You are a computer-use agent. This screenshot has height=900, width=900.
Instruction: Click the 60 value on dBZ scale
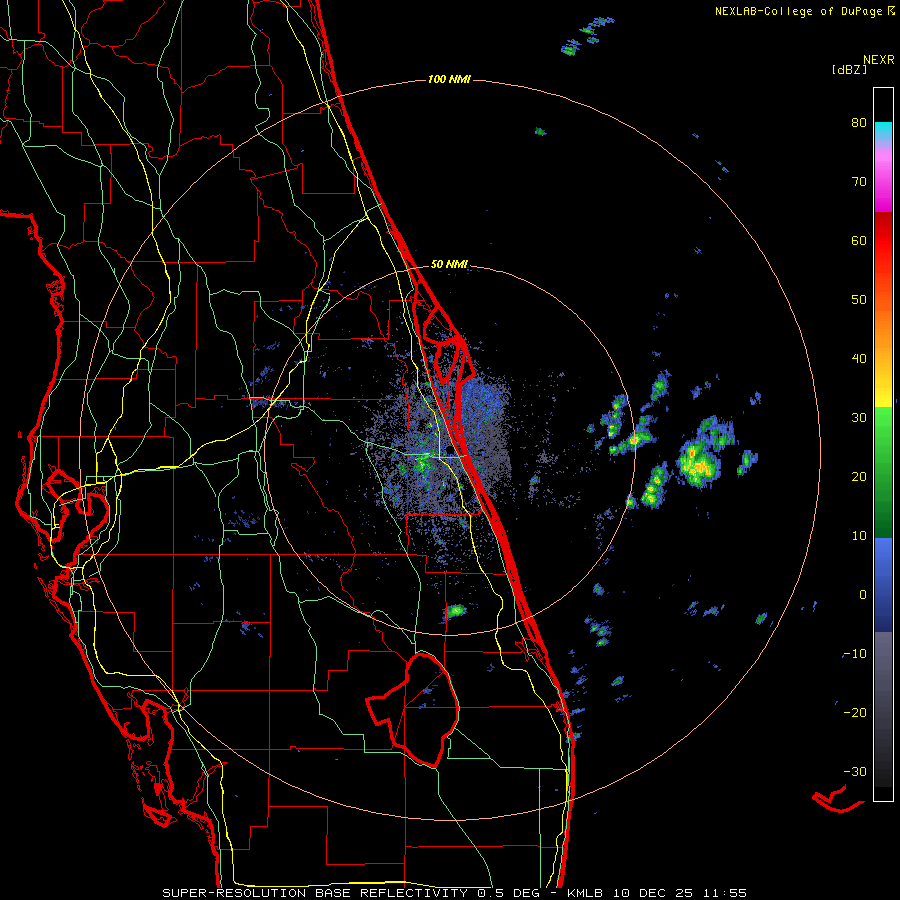(x=859, y=240)
